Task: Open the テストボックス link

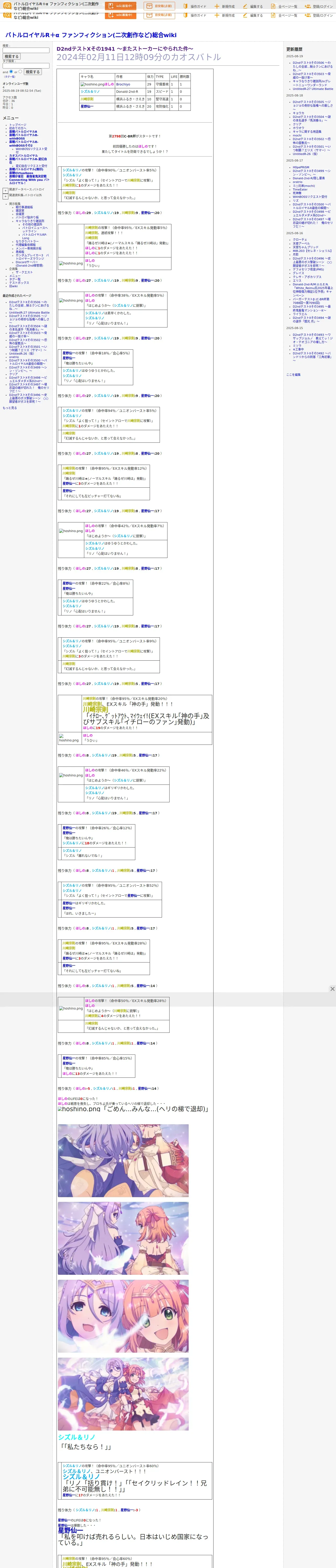Action: coord(19,283)
